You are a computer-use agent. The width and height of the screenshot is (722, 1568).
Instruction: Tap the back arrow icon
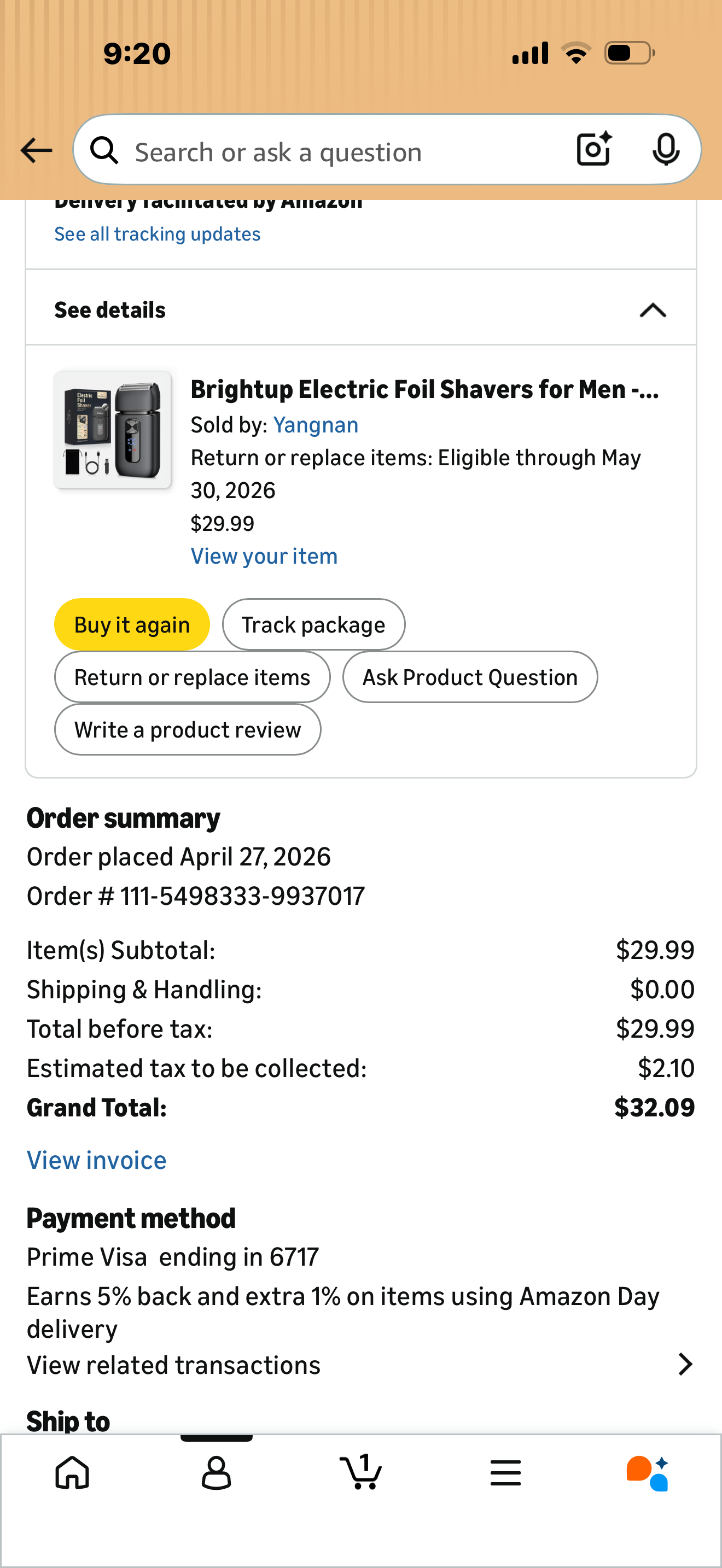pyautogui.click(x=36, y=150)
